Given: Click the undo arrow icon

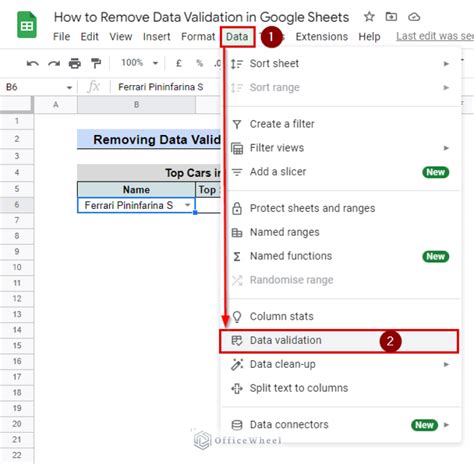Looking at the screenshot, I should click(33, 63).
